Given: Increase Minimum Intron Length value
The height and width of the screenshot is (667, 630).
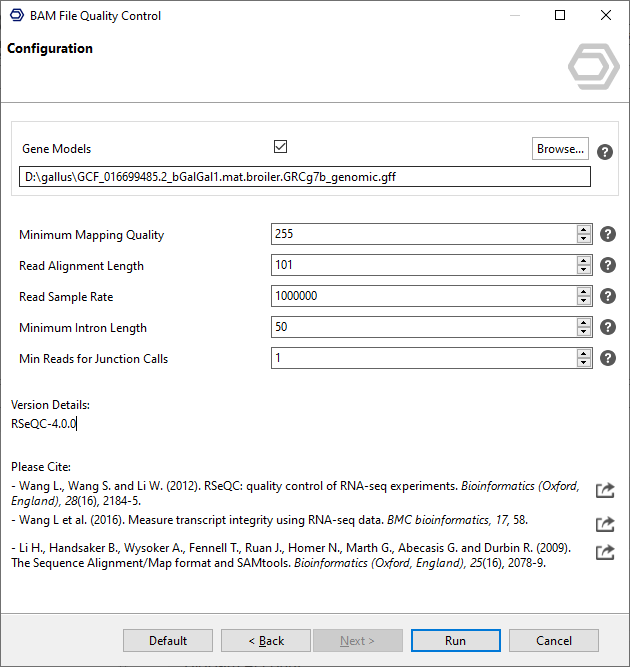Looking at the screenshot, I should click(584, 322).
